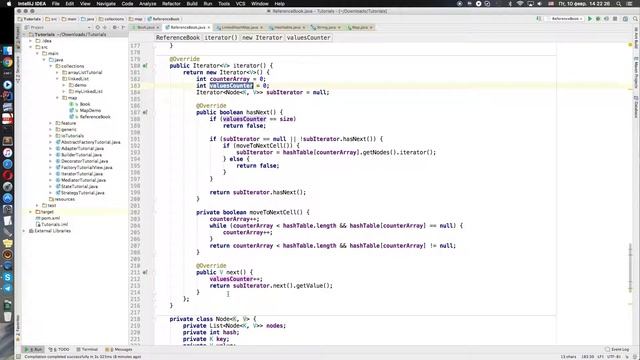Open Skype from the dock
Screen dimensions: 640x360
[x=7, y=277]
